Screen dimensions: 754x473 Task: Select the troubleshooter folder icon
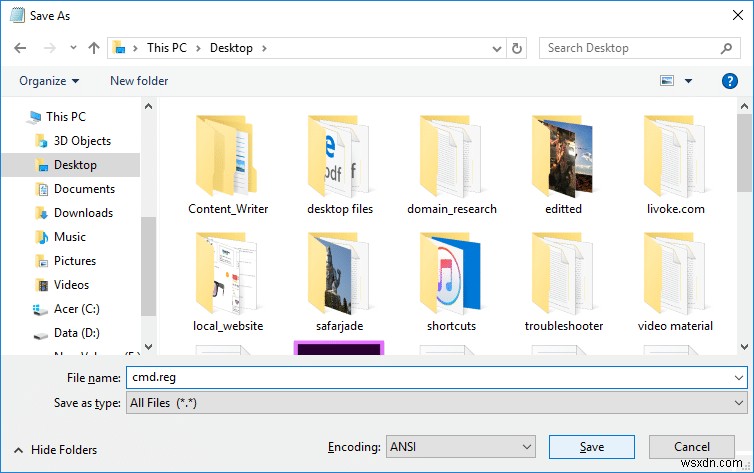[x=563, y=273]
